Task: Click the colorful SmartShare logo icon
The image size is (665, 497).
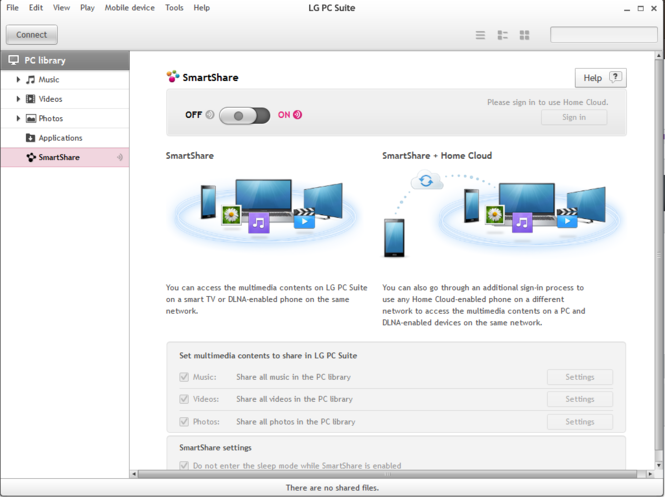Action: pos(173,77)
